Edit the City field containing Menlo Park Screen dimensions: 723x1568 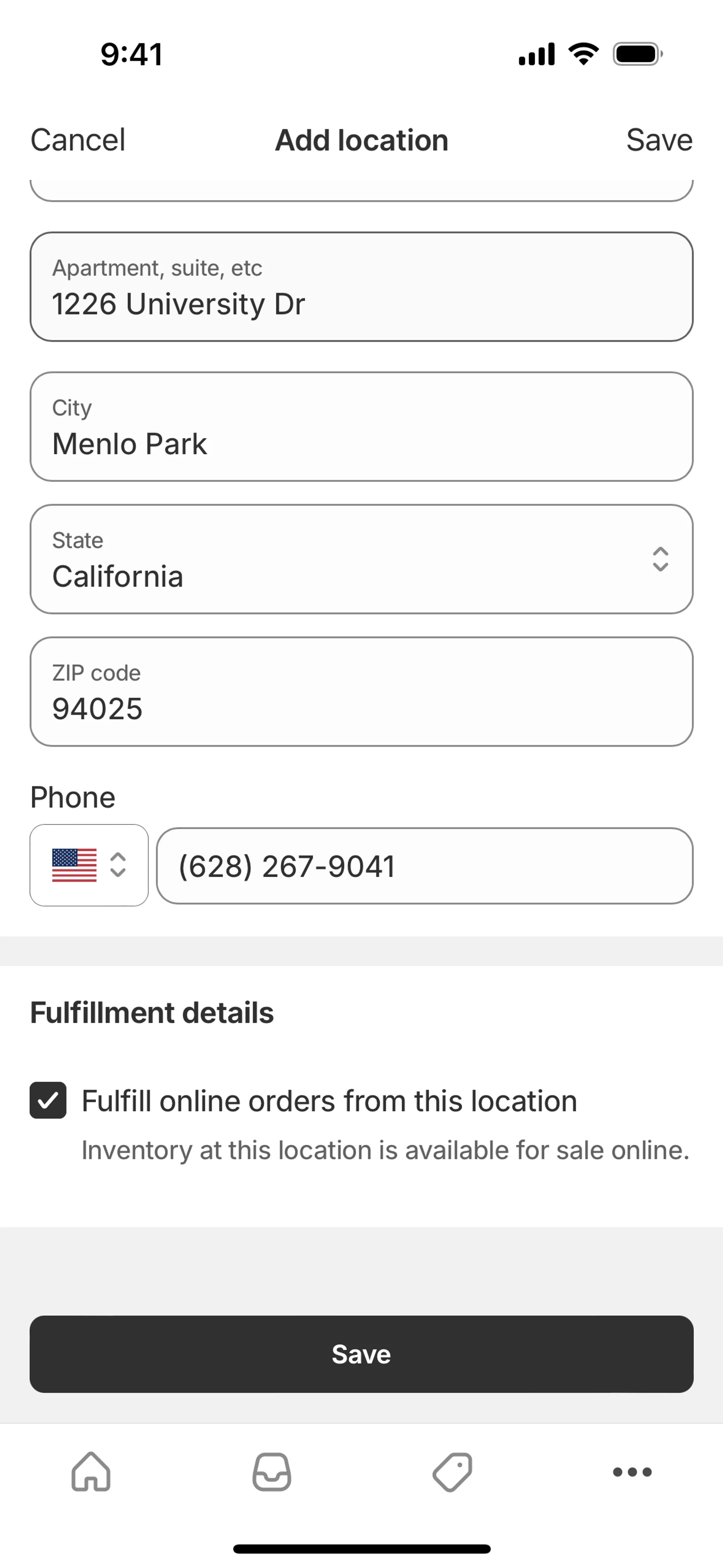(x=361, y=427)
